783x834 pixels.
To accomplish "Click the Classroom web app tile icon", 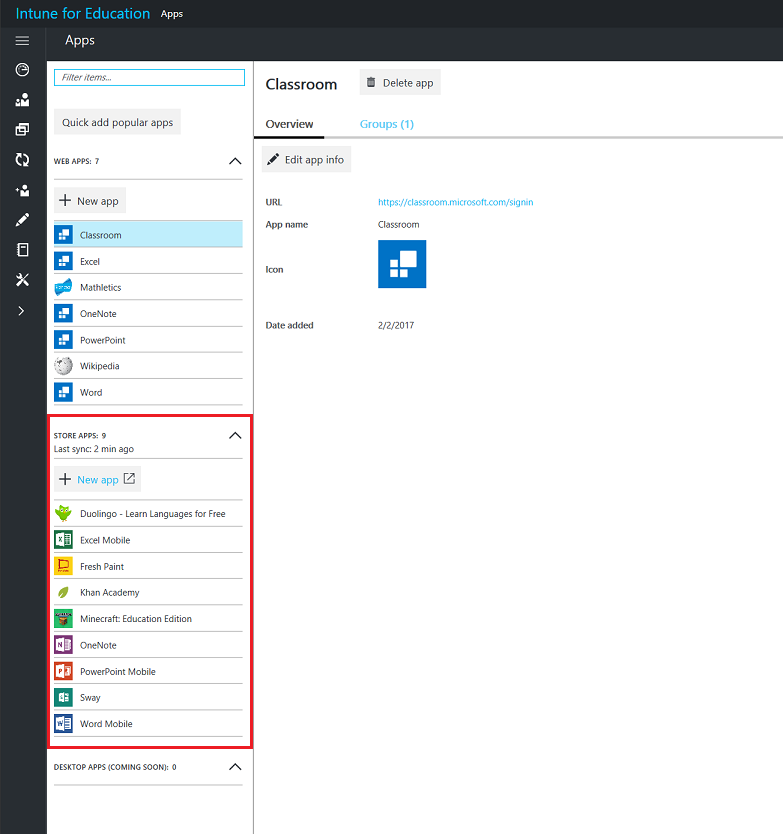I will click(x=63, y=235).
